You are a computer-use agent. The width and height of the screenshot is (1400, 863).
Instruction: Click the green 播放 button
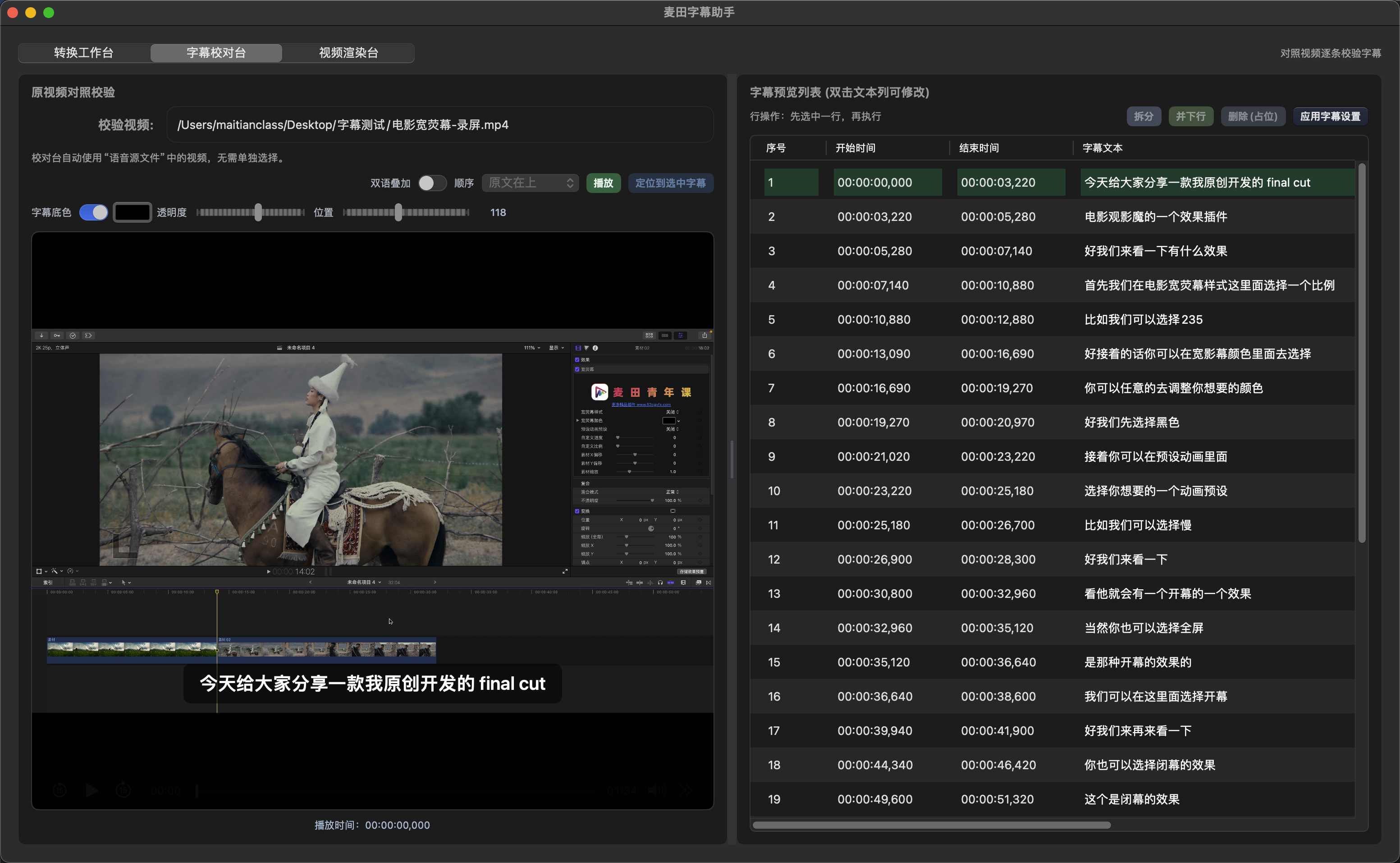pyautogui.click(x=603, y=183)
